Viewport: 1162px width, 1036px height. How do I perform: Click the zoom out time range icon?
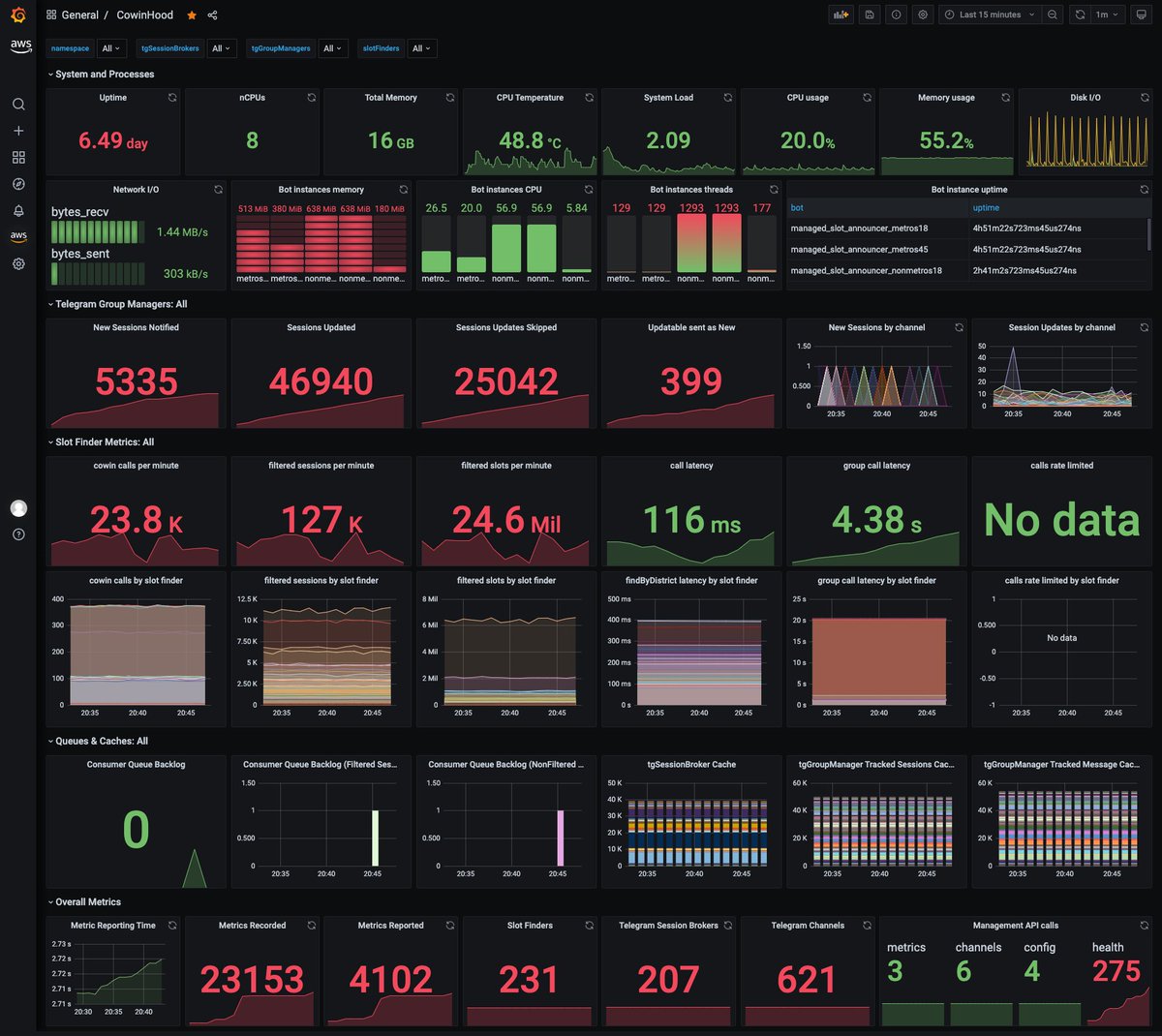1053,15
